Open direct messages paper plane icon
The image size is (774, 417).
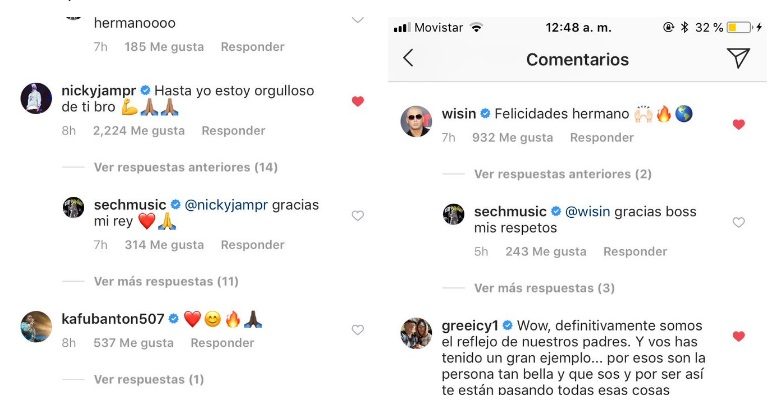[738, 59]
